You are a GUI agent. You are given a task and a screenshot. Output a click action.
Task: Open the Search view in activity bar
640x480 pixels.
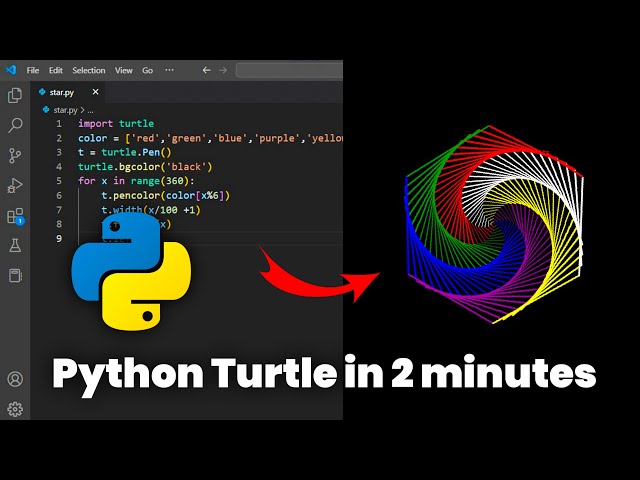pos(15,125)
